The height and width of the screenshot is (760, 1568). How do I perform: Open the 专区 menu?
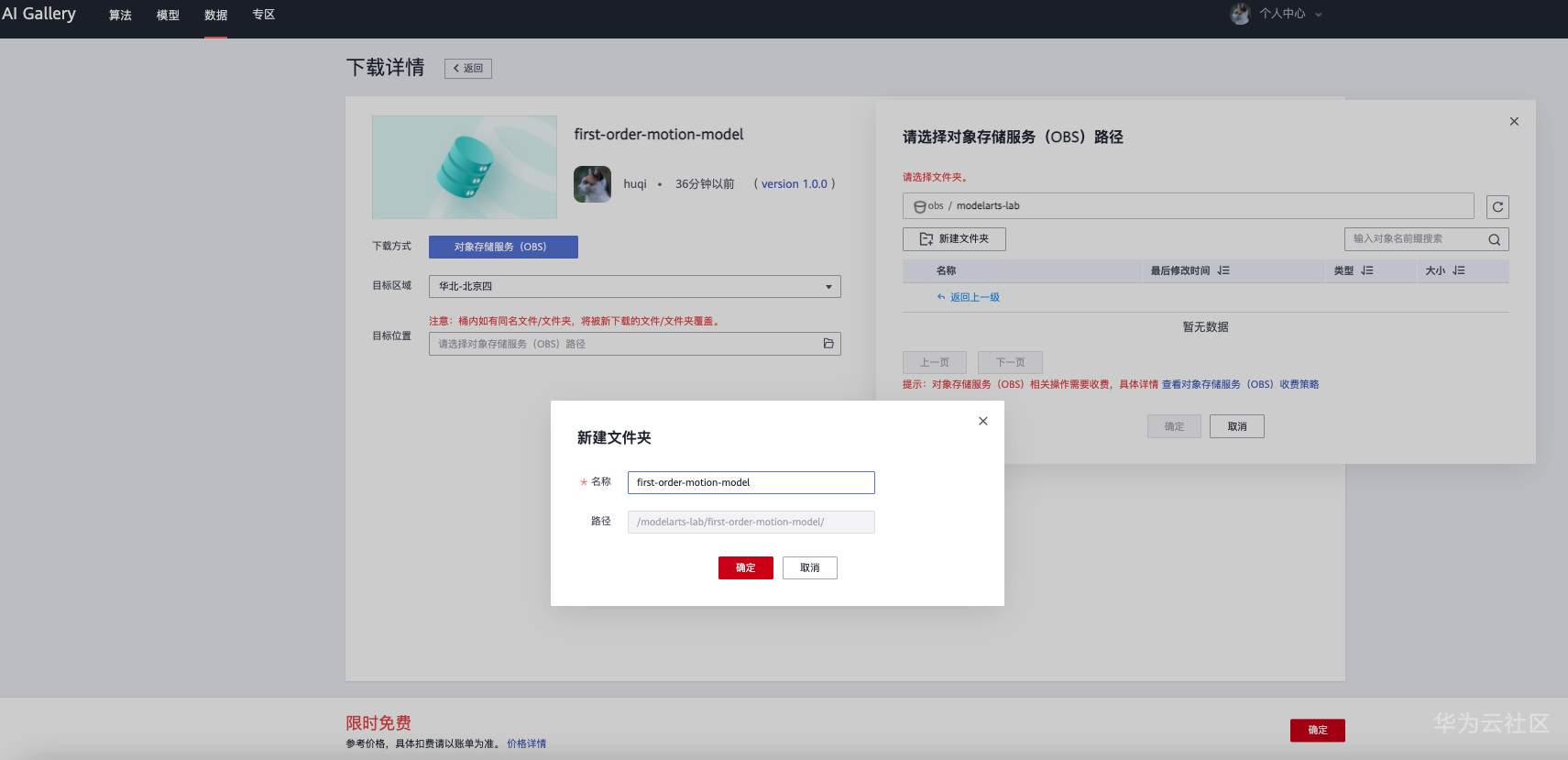click(x=263, y=15)
